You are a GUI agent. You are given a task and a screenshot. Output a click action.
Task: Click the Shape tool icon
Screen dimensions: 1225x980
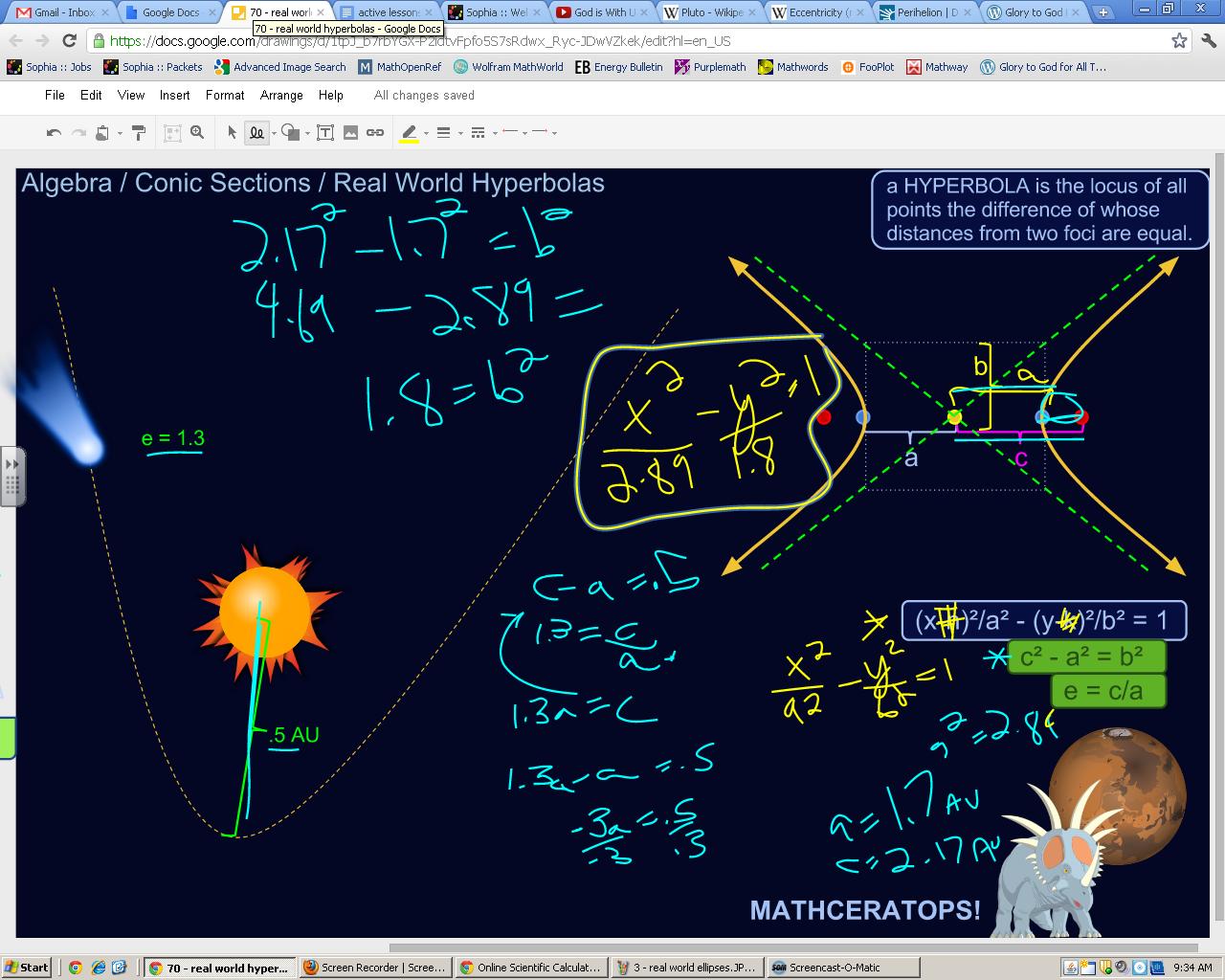pyautogui.click(x=291, y=133)
